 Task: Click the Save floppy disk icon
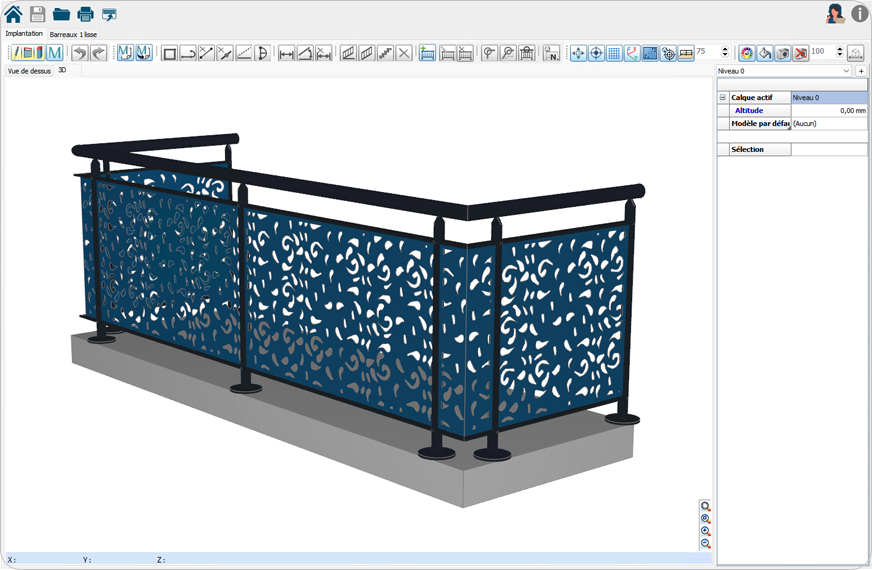click(x=37, y=14)
